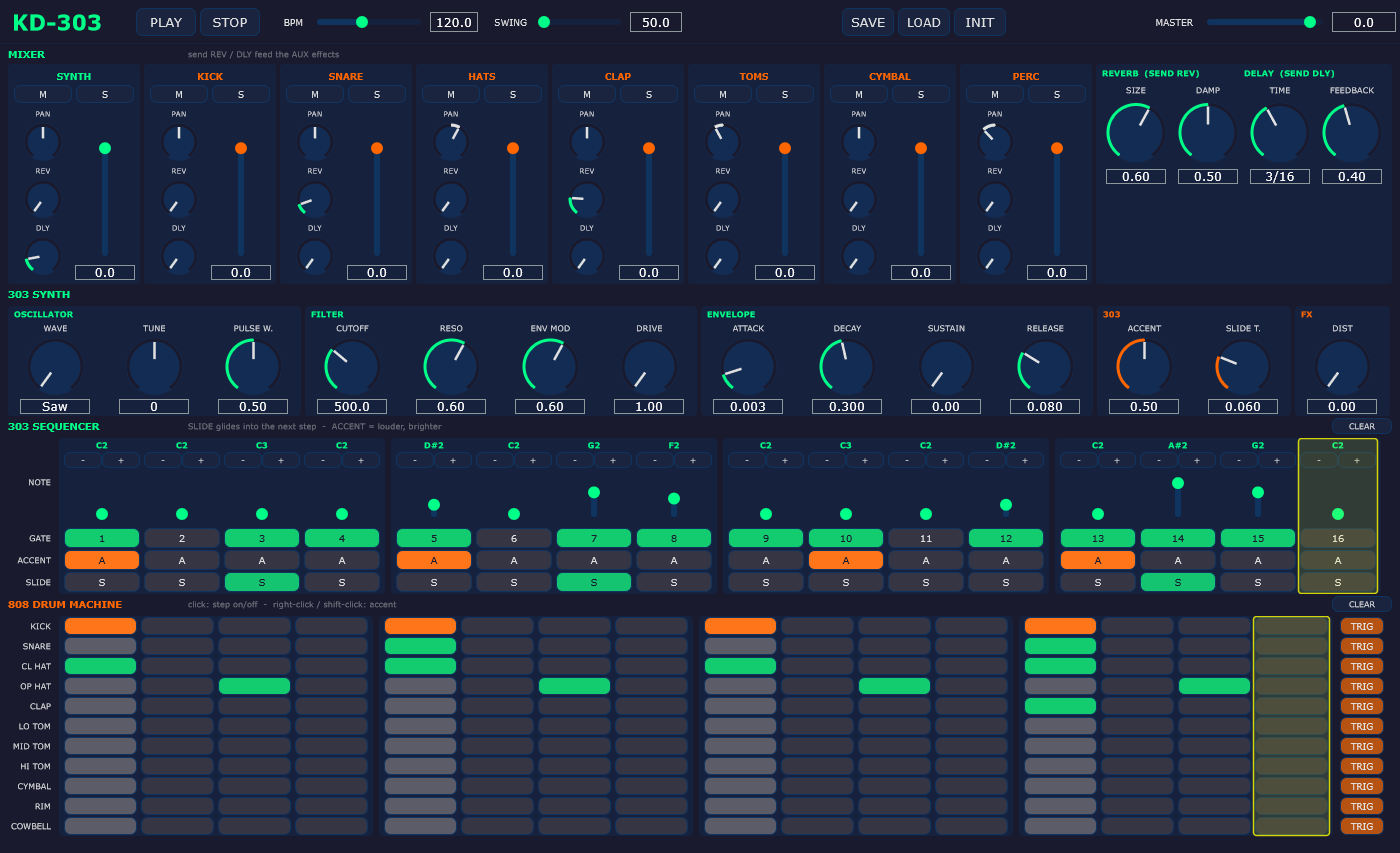This screenshot has height=853, width=1400.
Task: Click the filter CUTOFF knob
Action: (x=352, y=366)
